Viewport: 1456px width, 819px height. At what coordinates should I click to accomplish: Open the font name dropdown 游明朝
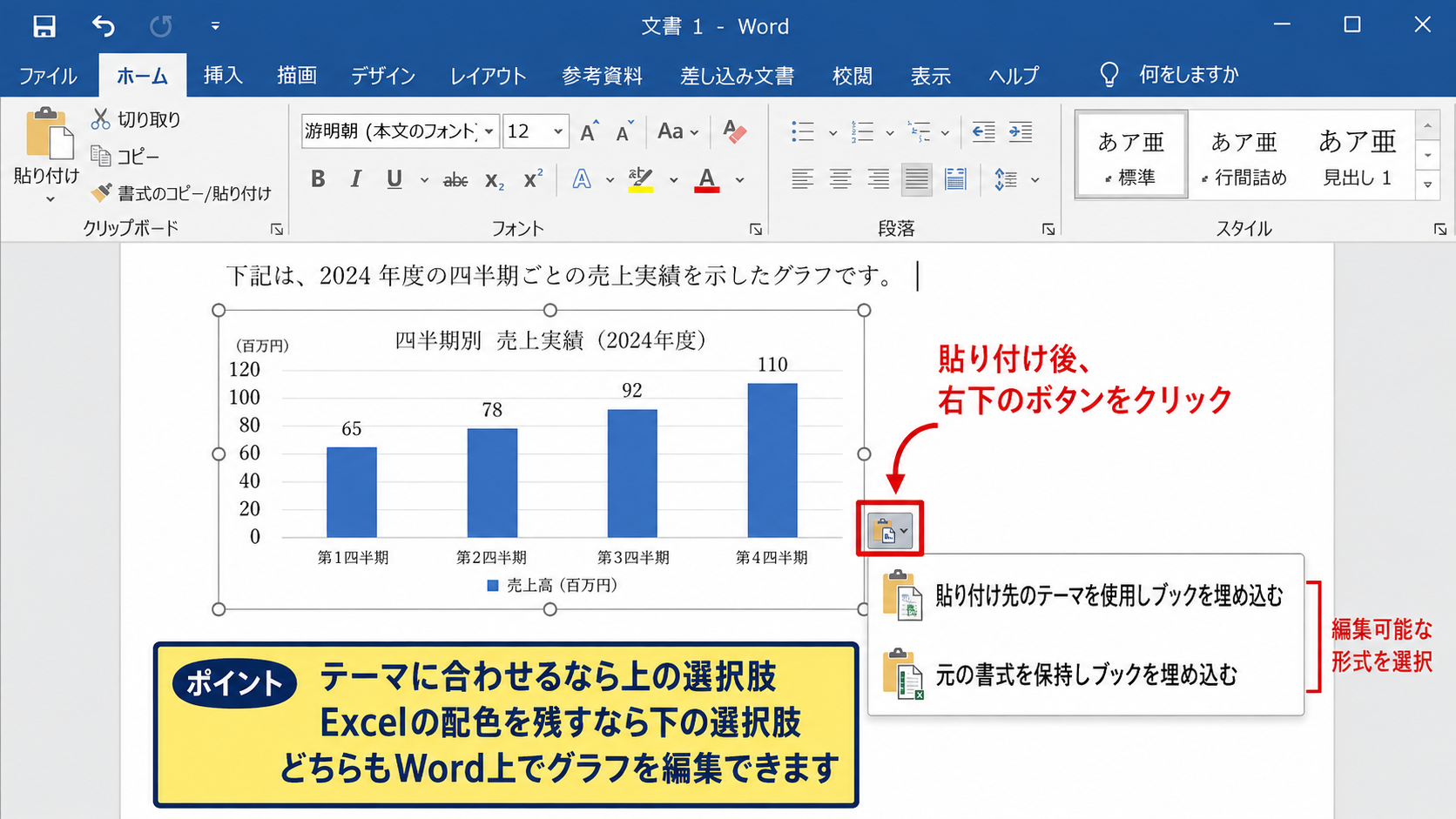(x=489, y=131)
